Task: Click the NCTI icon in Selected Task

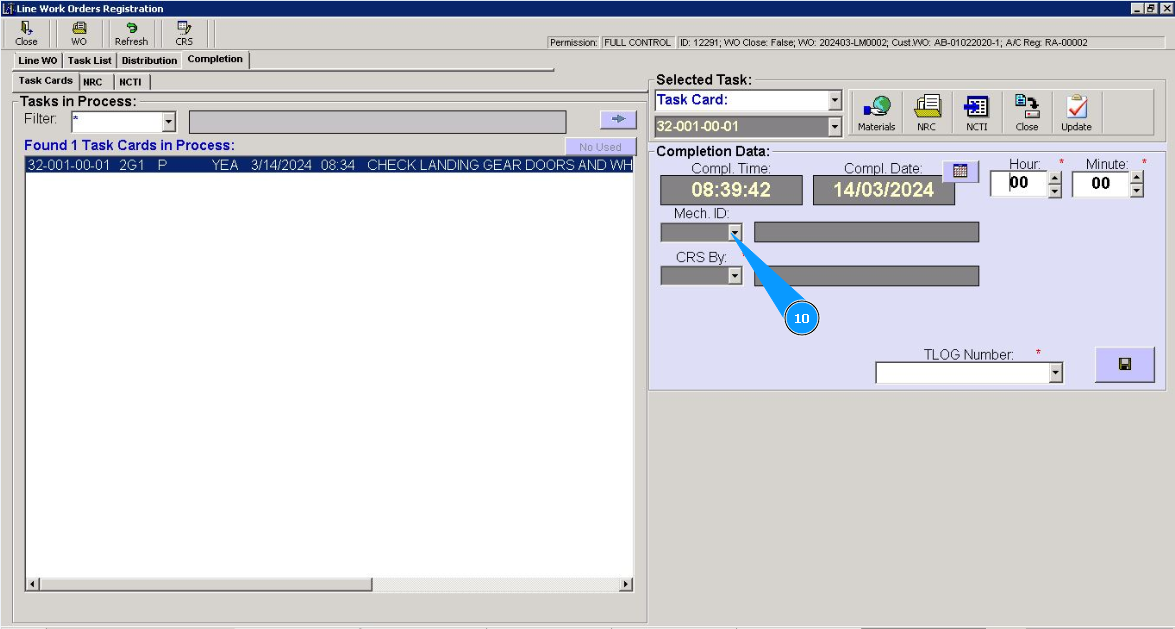Action: point(976,113)
